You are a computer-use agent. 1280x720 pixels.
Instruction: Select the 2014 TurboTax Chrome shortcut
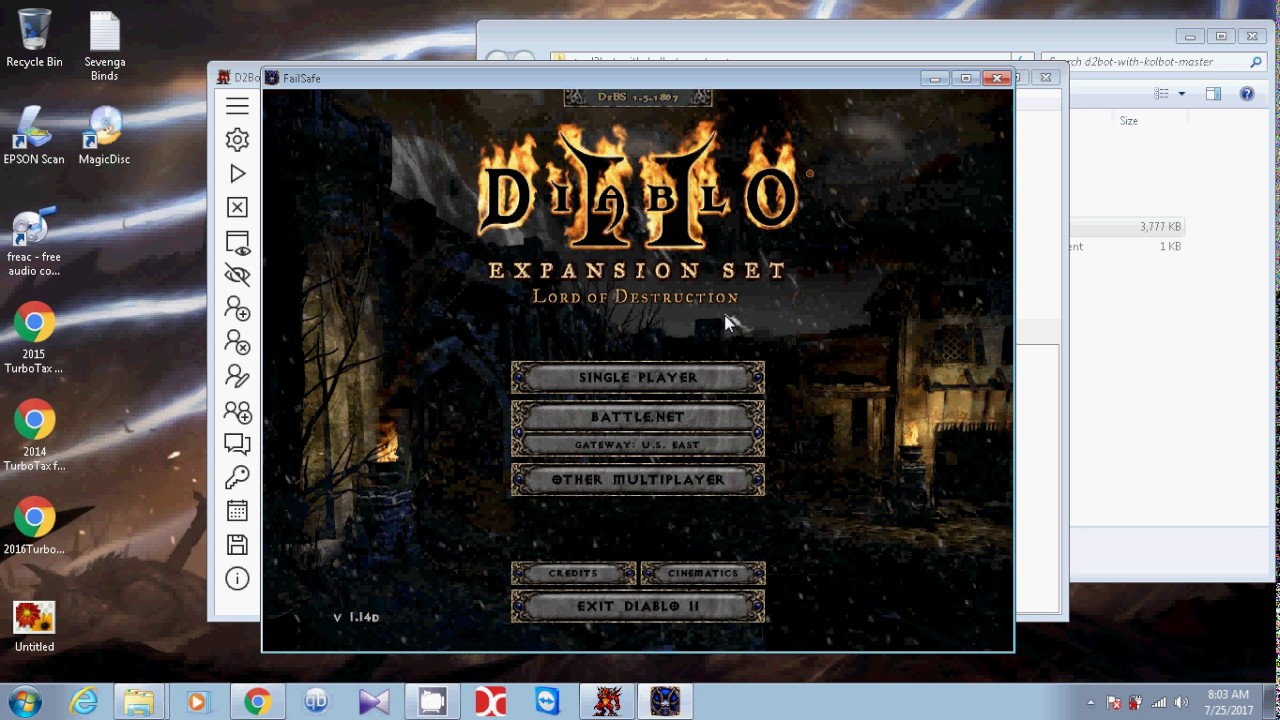click(34, 436)
